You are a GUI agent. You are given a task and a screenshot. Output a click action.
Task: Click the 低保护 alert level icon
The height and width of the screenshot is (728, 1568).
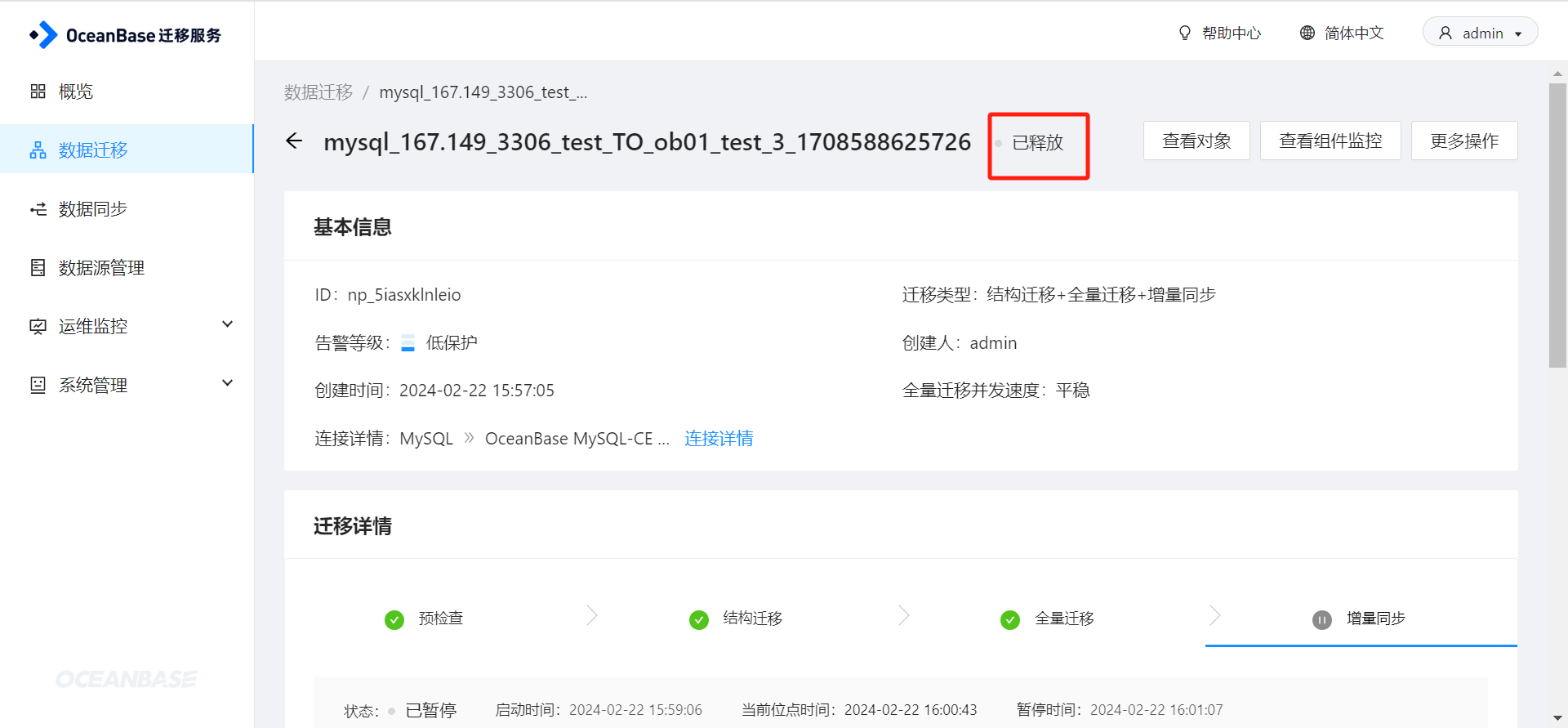408,343
